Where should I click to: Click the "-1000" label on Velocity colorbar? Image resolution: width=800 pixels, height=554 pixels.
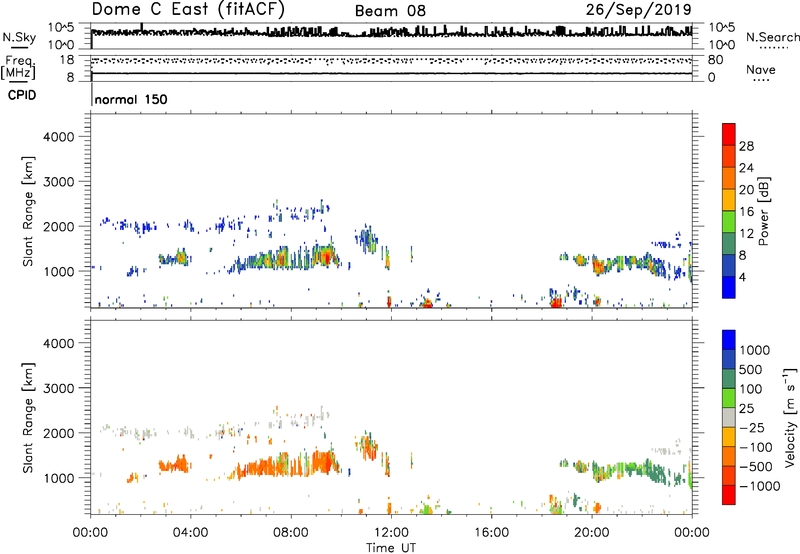pyautogui.click(x=759, y=486)
